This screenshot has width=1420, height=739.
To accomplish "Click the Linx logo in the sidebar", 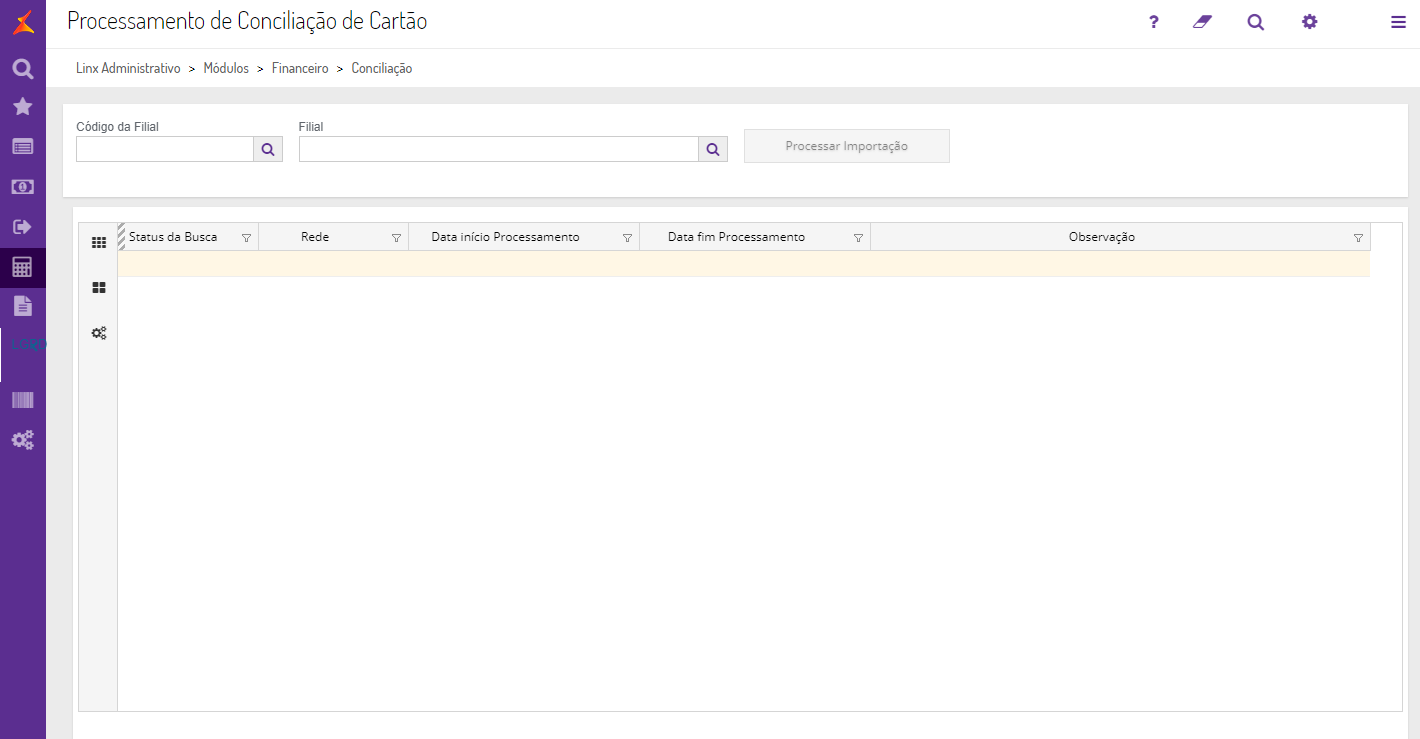I will (x=23, y=22).
